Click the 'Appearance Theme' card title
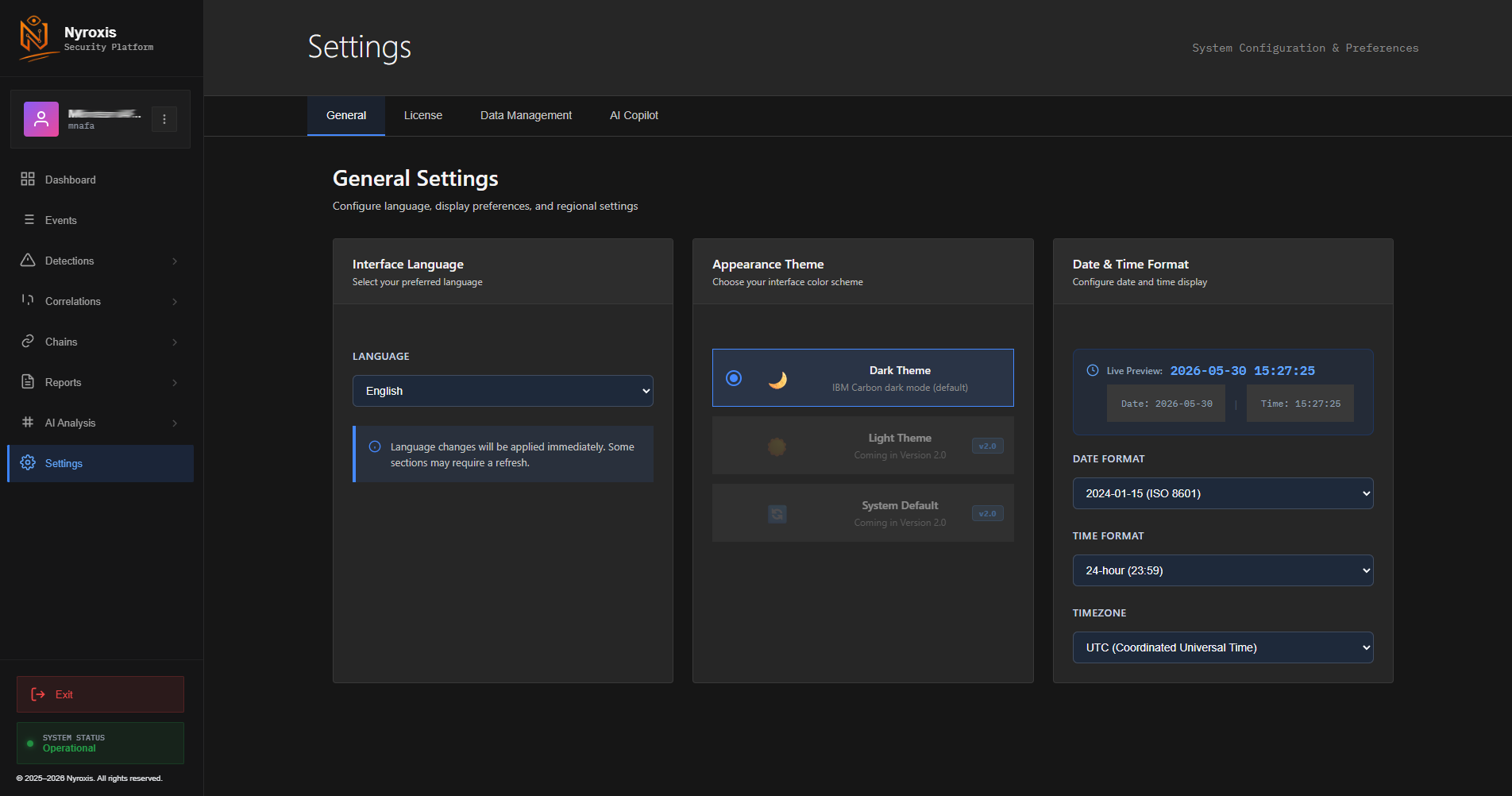Image resolution: width=1512 pixels, height=796 pixels. pyautogui.click(x=768, y=265)
